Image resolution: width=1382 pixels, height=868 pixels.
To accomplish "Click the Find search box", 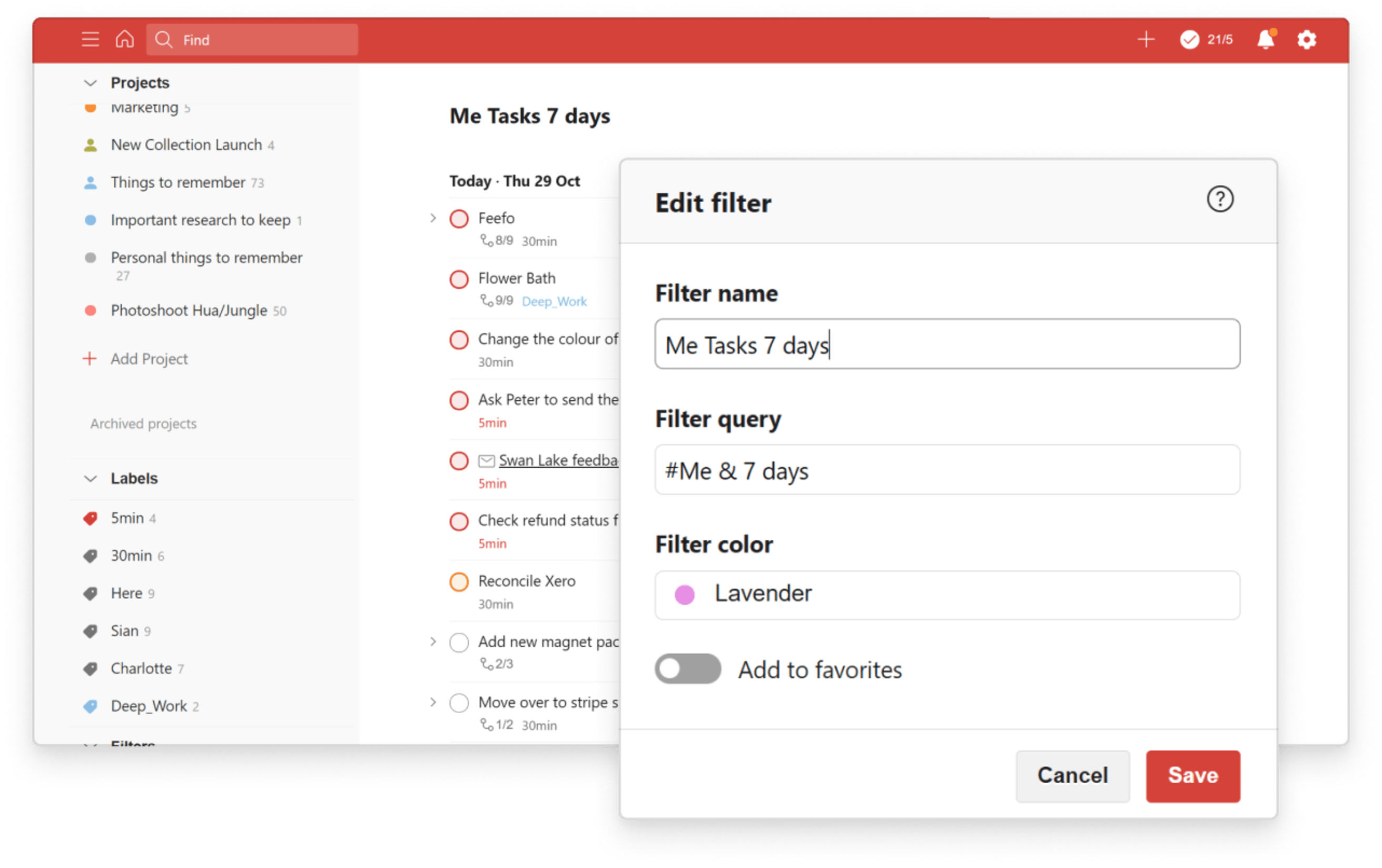I will point(252,40).
